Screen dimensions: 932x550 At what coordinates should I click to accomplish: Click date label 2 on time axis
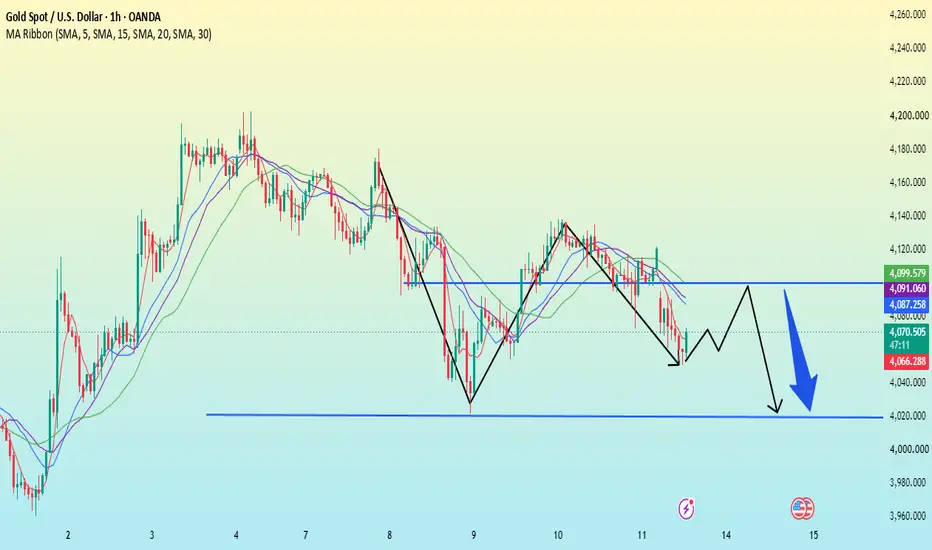(x=68, y=535)
